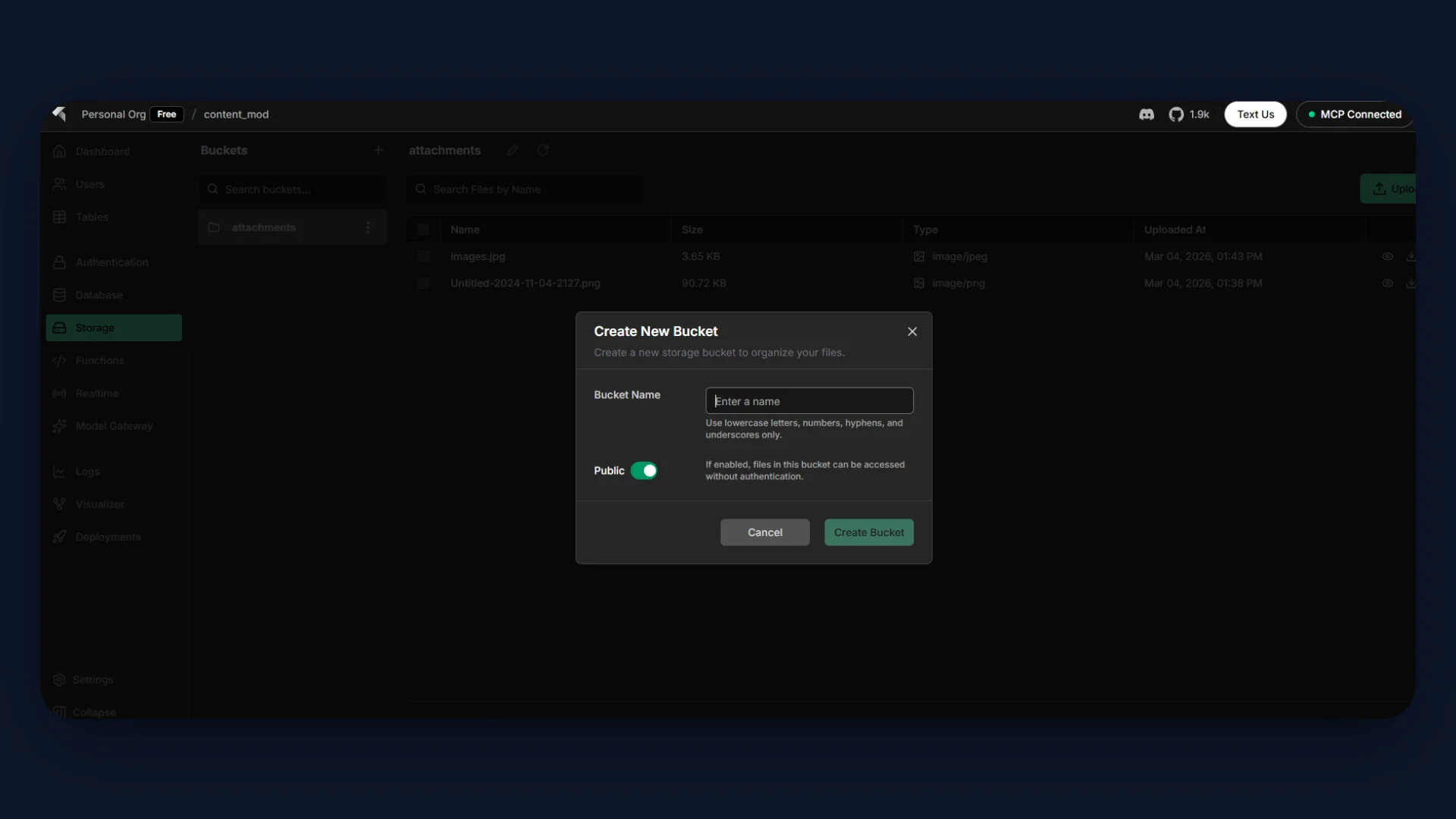Preview images.jpg with the eye icon
The image size is (1456, 819).
1387,256
